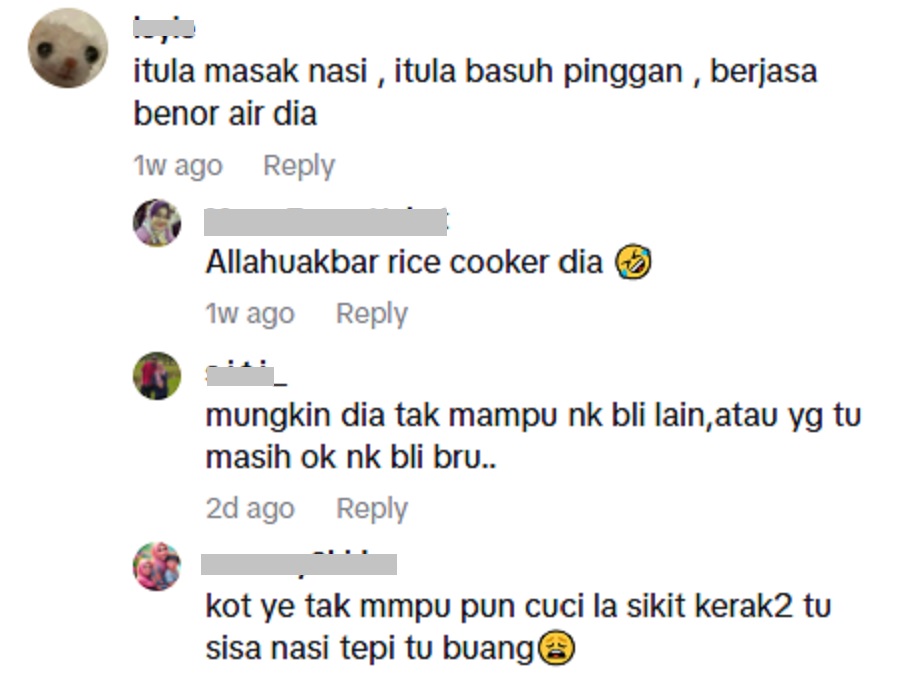
Task: Open the white hamster profile picture
Action: tap(68, 48)
